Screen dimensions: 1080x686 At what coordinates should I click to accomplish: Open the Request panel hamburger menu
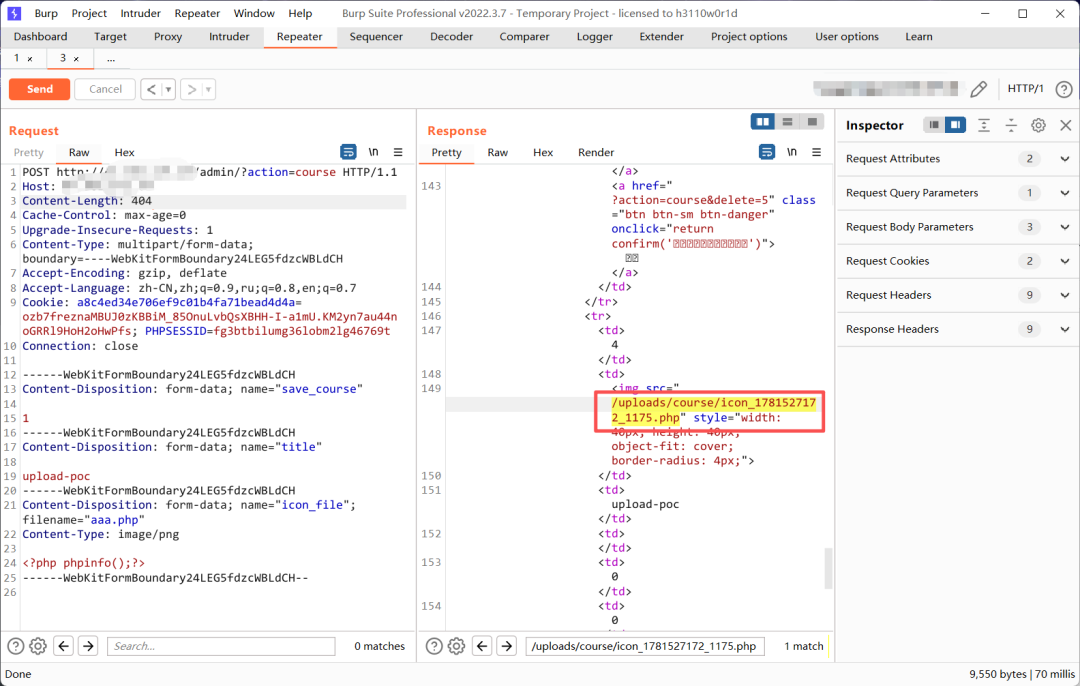[398, 152]
